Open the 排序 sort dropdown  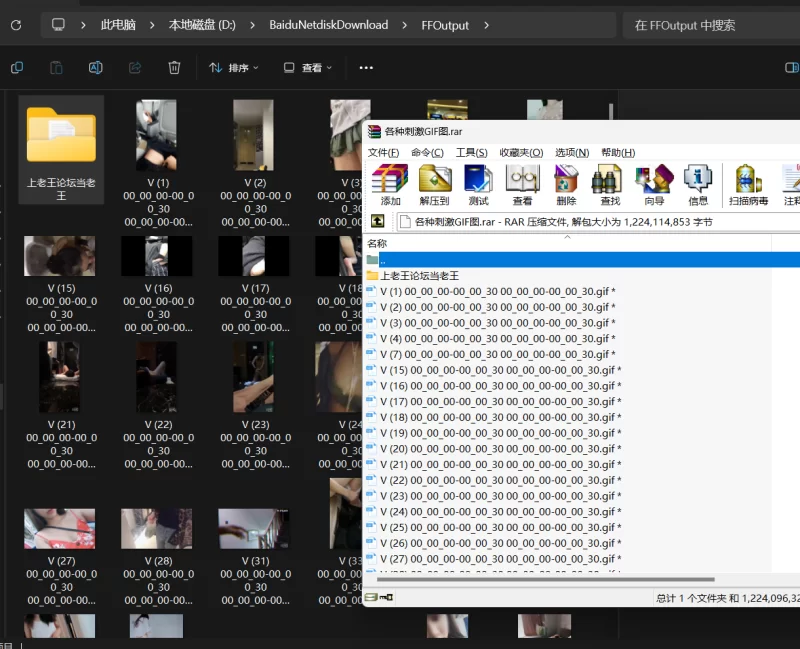click(234, 68)
